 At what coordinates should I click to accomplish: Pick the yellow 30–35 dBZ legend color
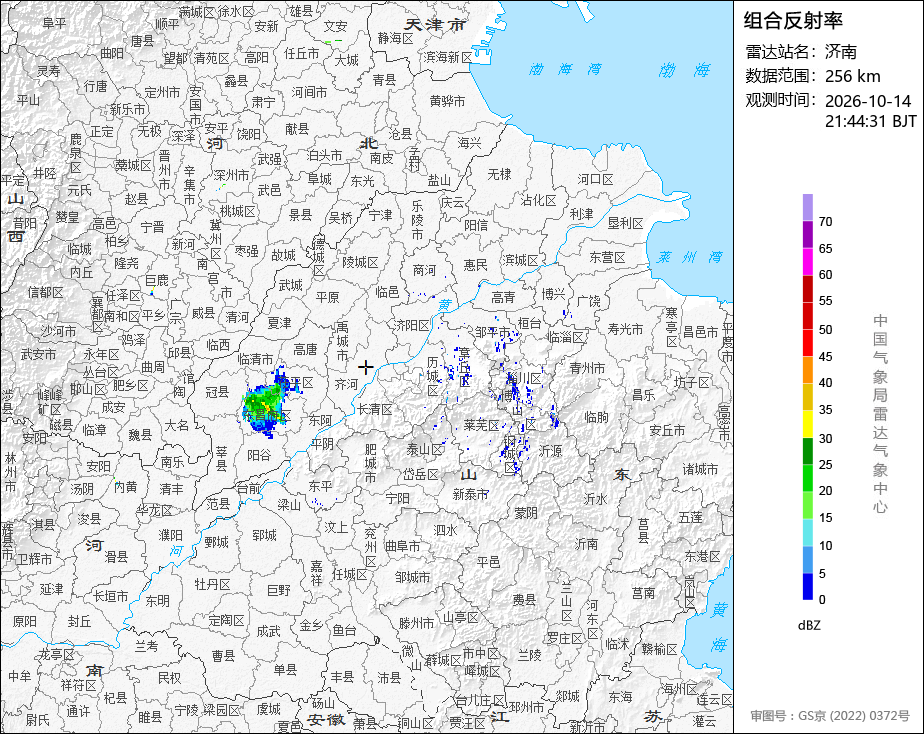pos(807,424)
